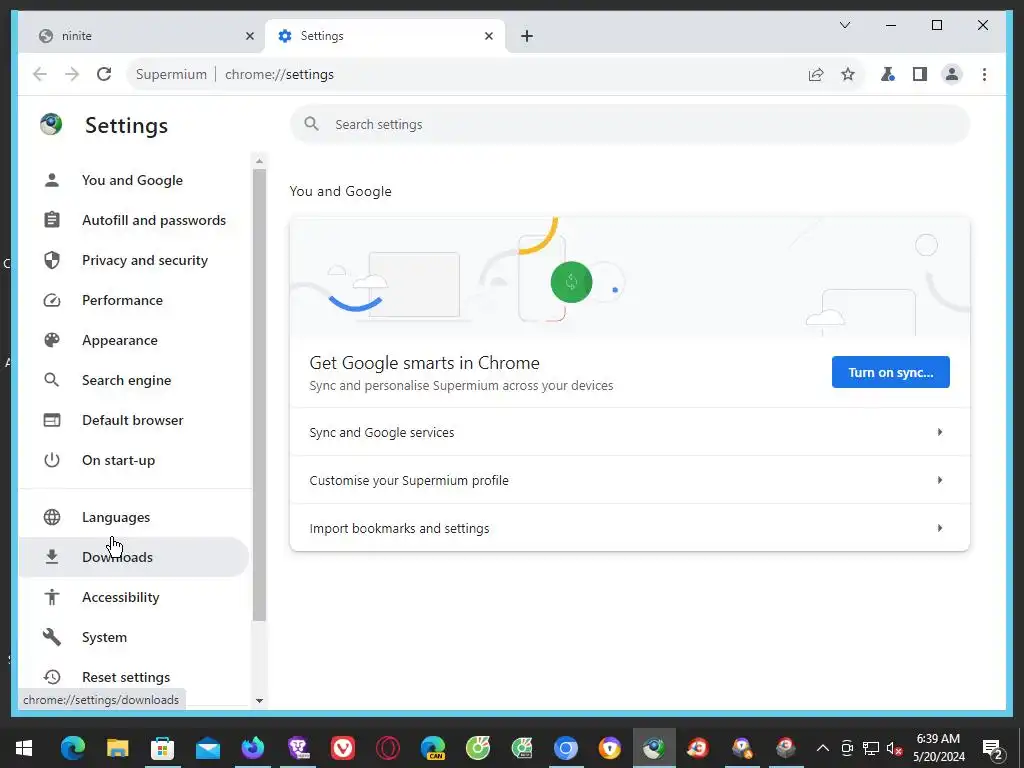
Task: Click the Search settings field
Action: [x=630, y=124]
